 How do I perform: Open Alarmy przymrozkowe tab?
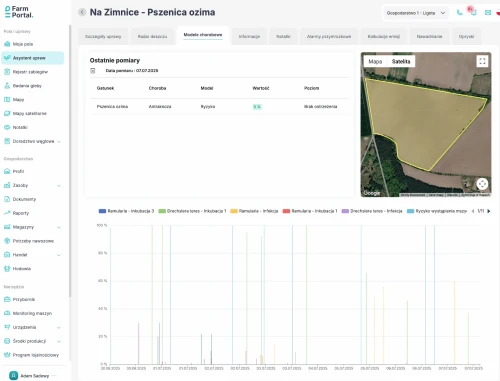(x=329, y=36)
